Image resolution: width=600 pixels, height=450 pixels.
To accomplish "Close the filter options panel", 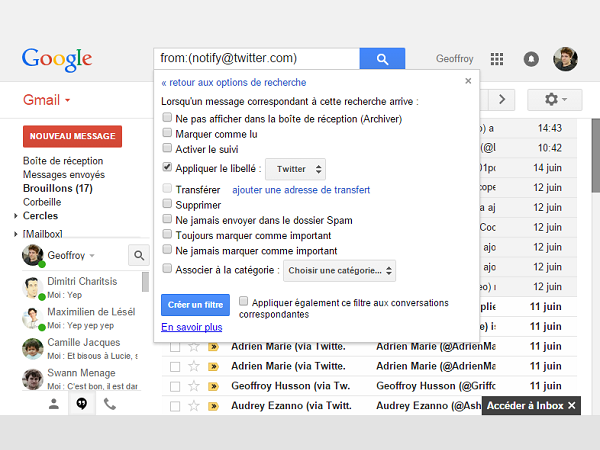I will [468, 81].
